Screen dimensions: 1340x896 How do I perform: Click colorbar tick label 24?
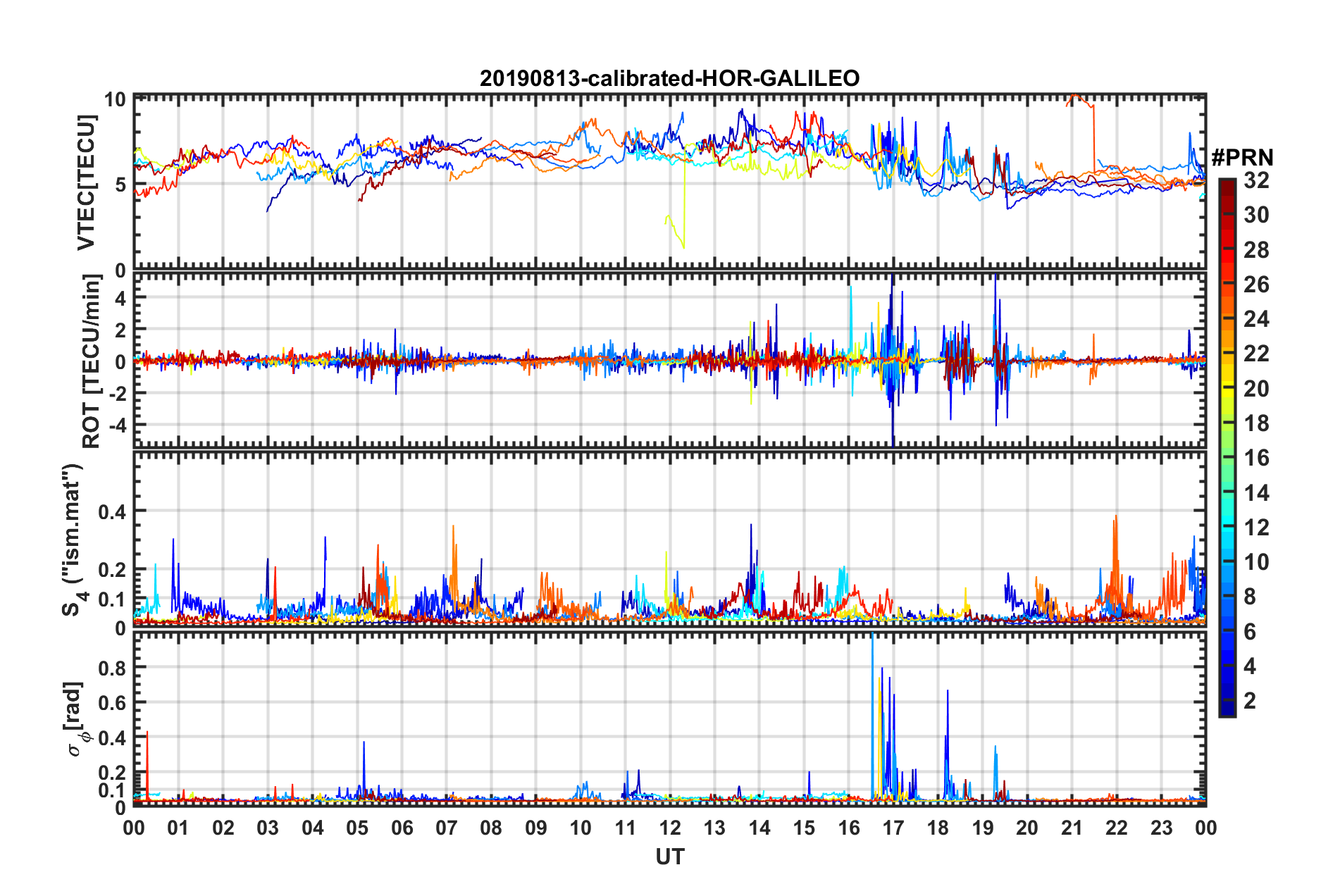coord(1256,319)
